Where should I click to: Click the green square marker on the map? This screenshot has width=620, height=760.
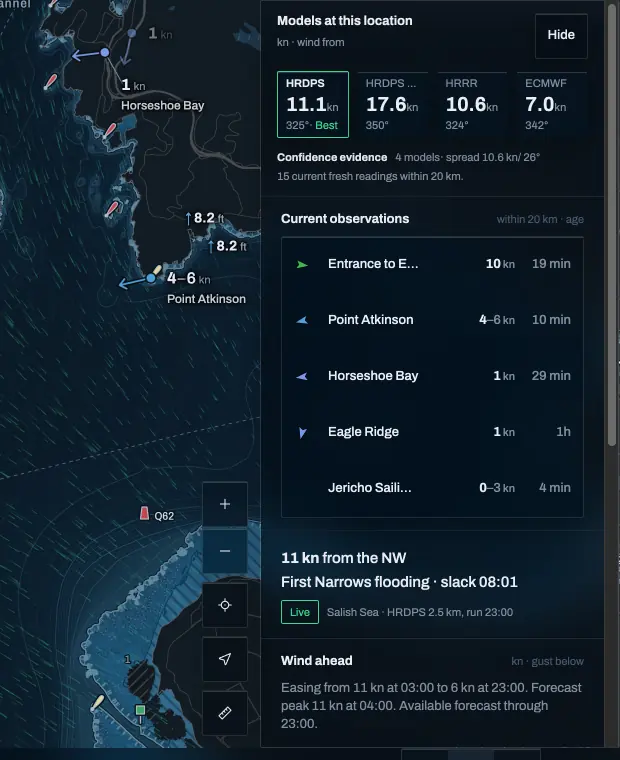[140, 710]
